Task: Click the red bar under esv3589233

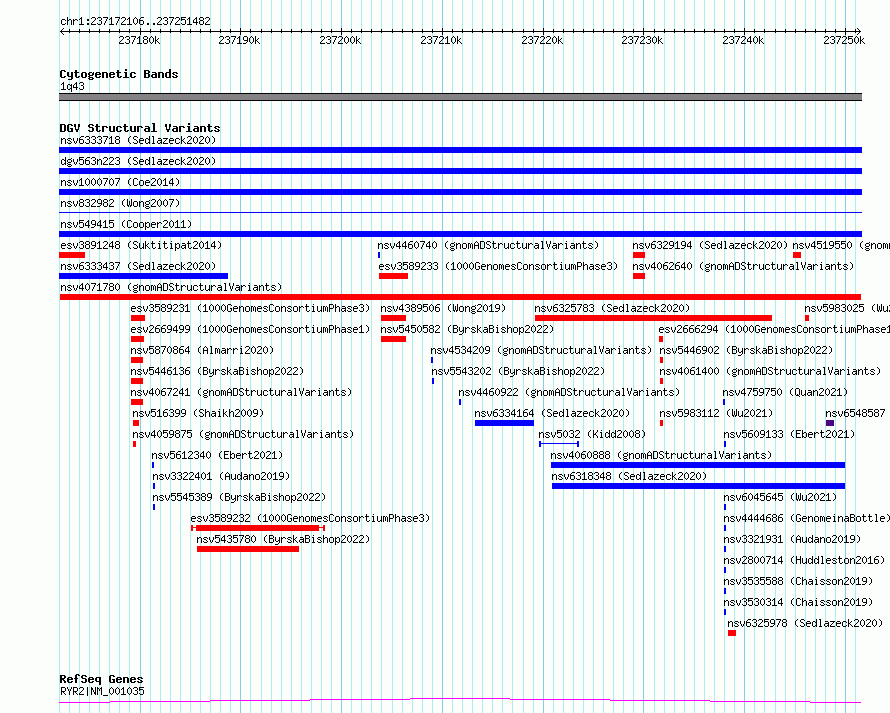Action: 393,276
